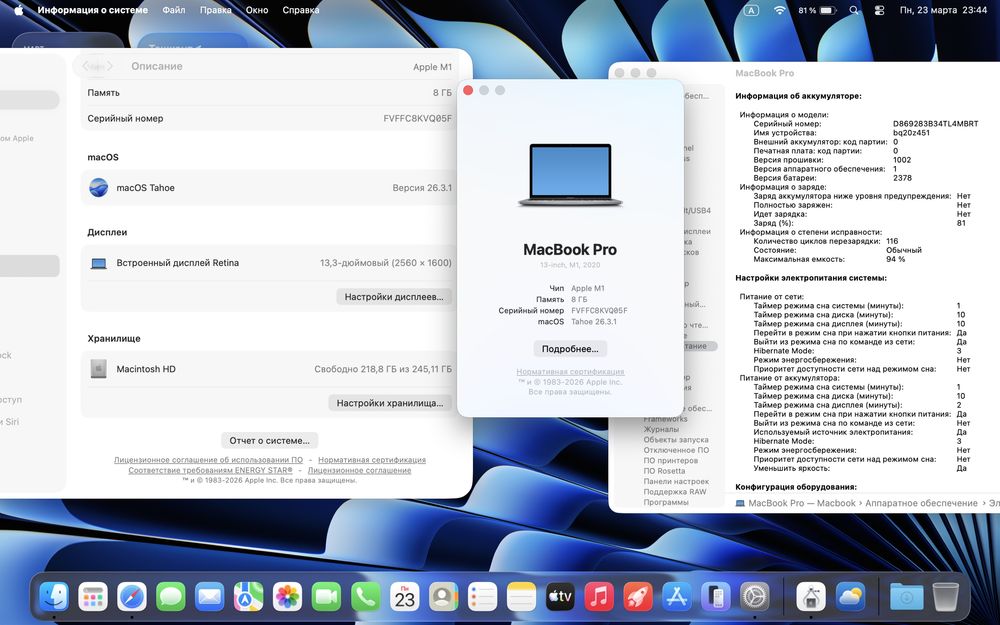Open Music from the Dock
Image resolution: width=1000 pixels, height=625 pixels.
pos(599,598)
